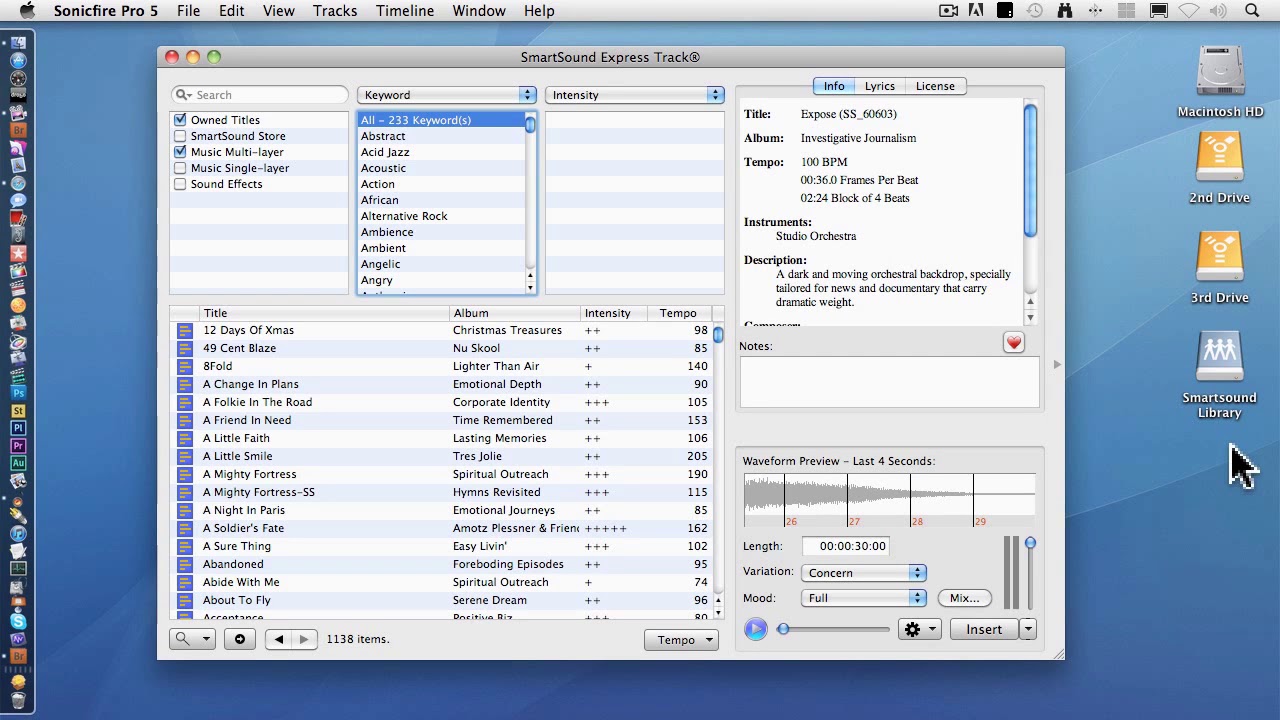Viewport: 1280px width, 720px height.
Task: Click the volume level slider knob
Action: tap(1030, 543)
